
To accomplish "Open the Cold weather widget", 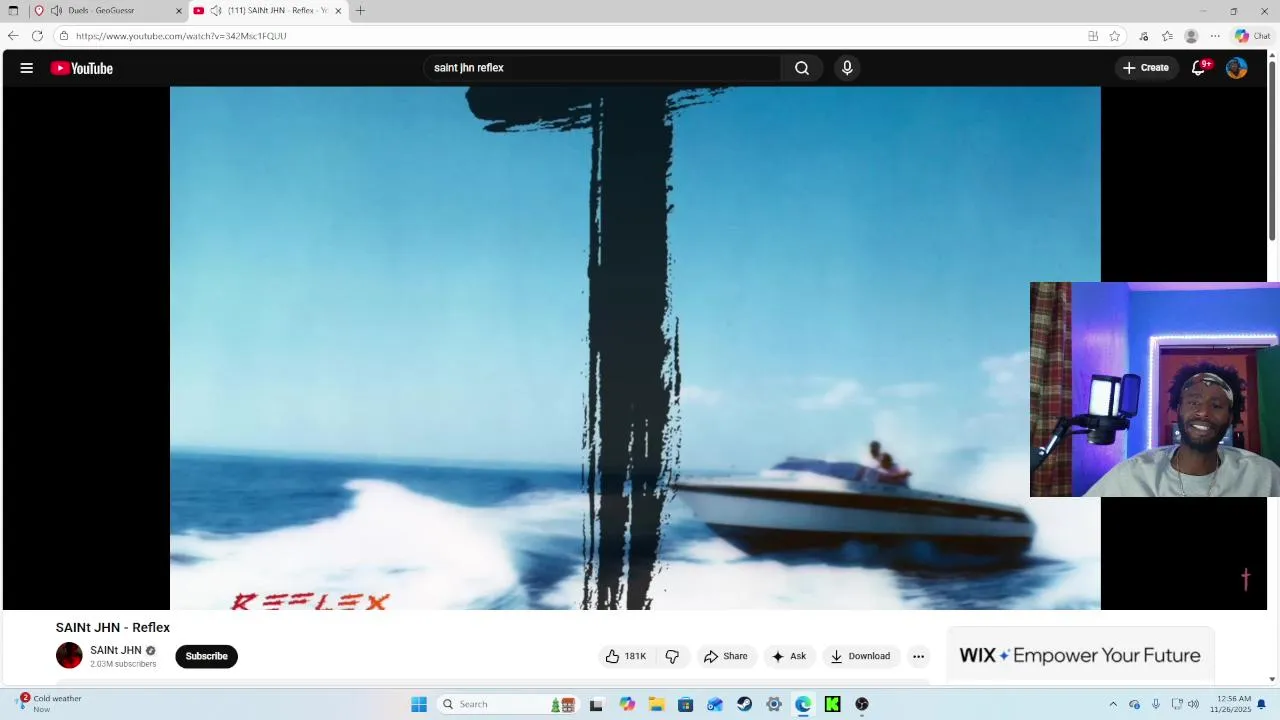I will 48,704.
